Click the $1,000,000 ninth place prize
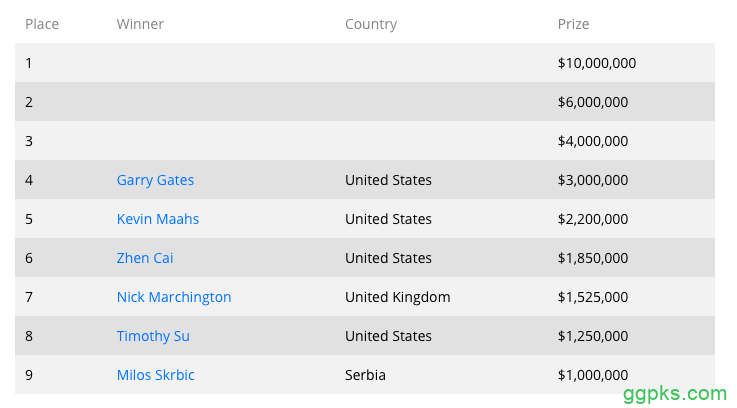This screenshot has height=408, width=737. (593, 375)
